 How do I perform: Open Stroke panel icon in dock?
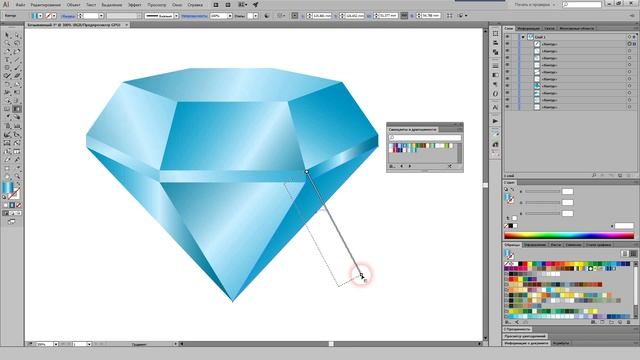tap(495, 65)
